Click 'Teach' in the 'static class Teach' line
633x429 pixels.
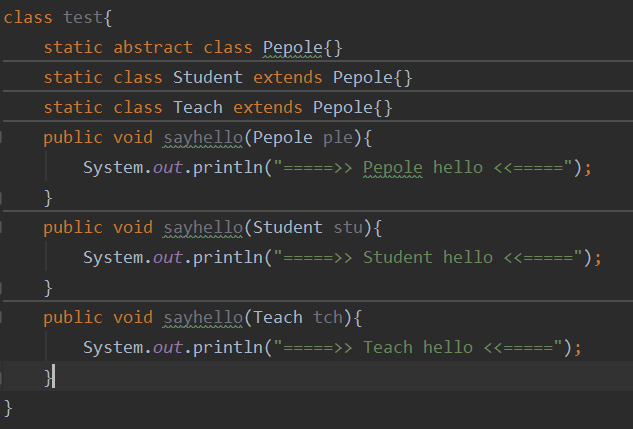(x=197, y=107)
